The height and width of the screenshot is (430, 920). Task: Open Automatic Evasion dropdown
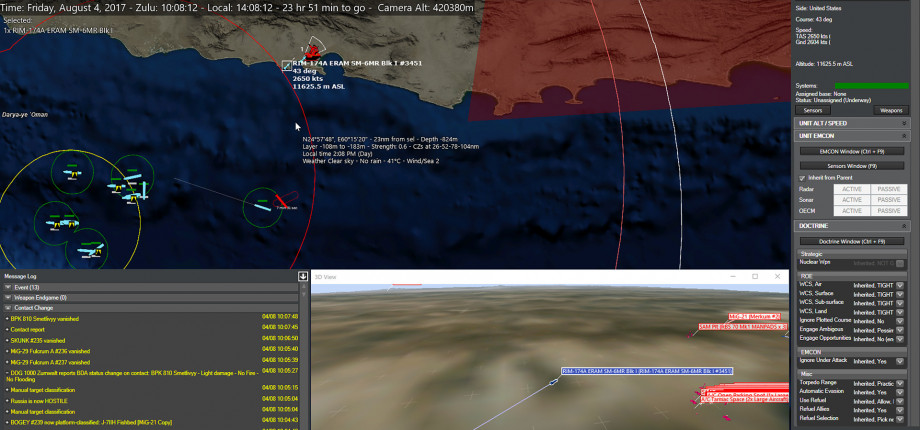coord(899,392)
